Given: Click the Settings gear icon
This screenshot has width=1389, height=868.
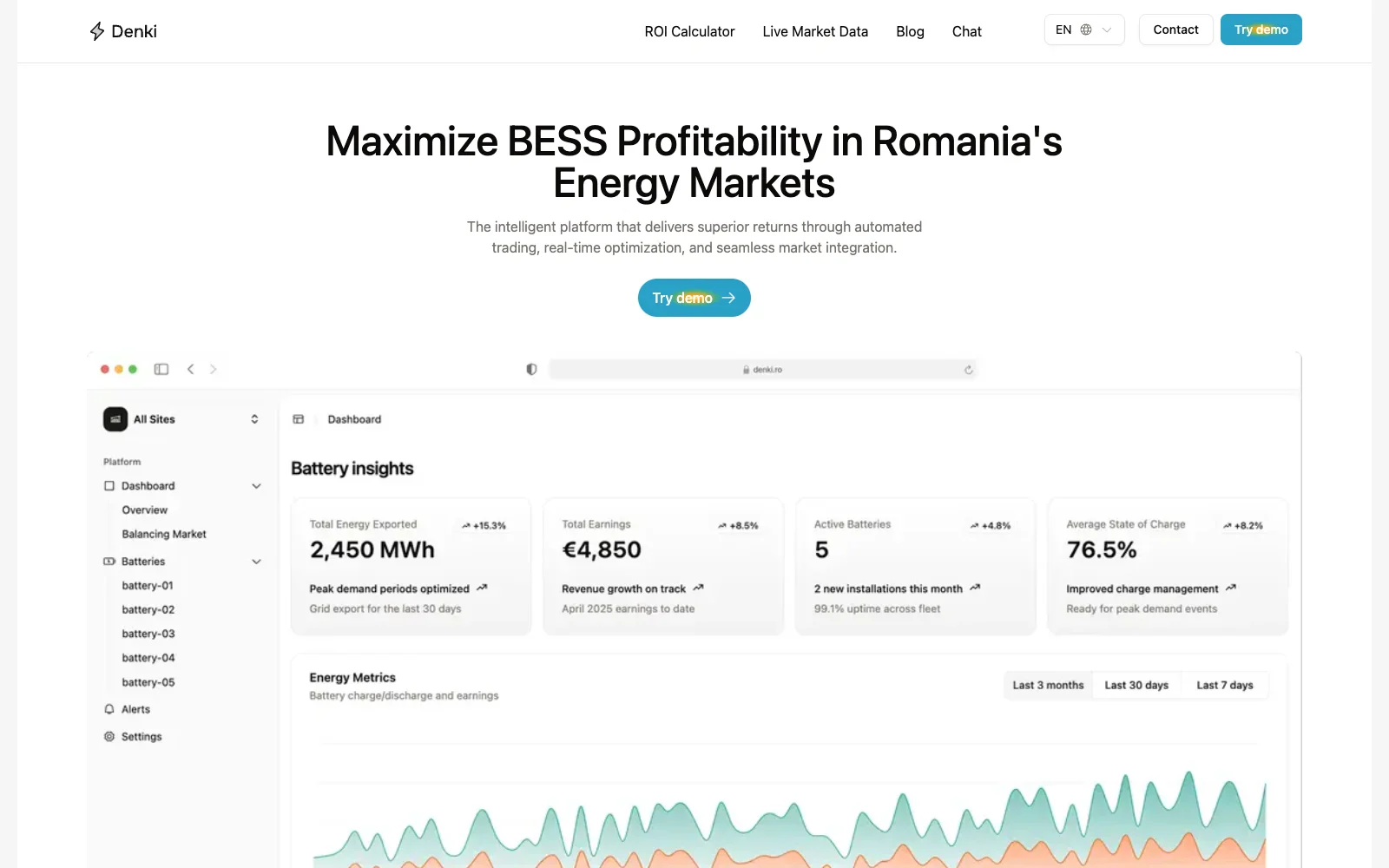Looking at the screenshot, I should point(109,736).
